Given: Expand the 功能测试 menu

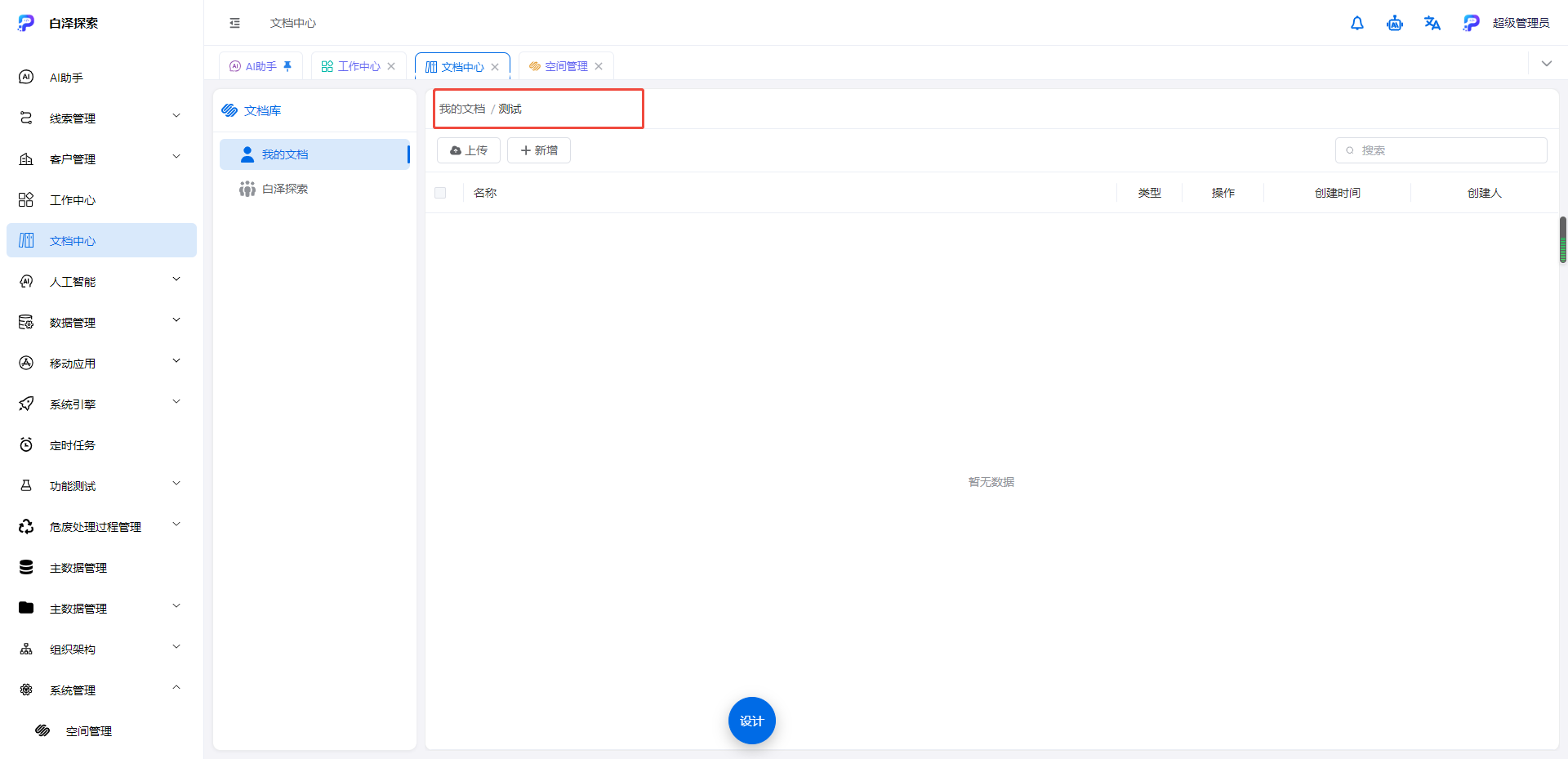Looking at the screenshot, I should click(x=101, y=486).
